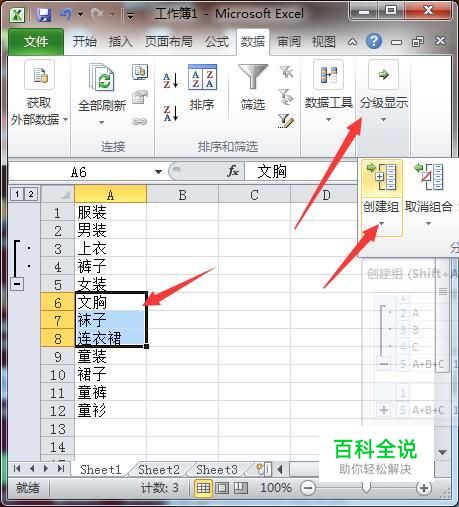
Task: Show outline level 1
Action: click(x=17, y=194)
